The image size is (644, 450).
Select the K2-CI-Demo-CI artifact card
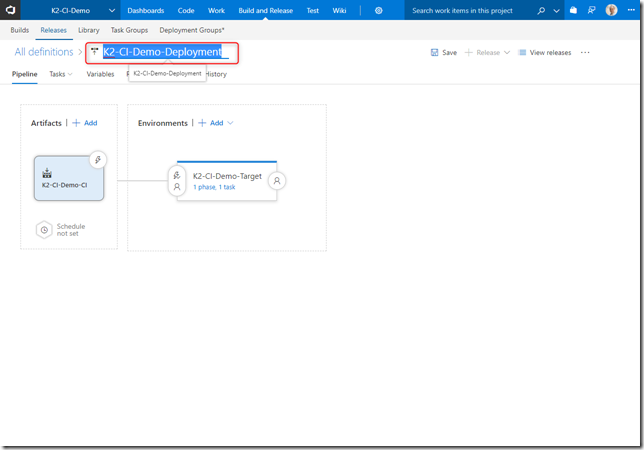pyautogui.click(x=69, y=178)
